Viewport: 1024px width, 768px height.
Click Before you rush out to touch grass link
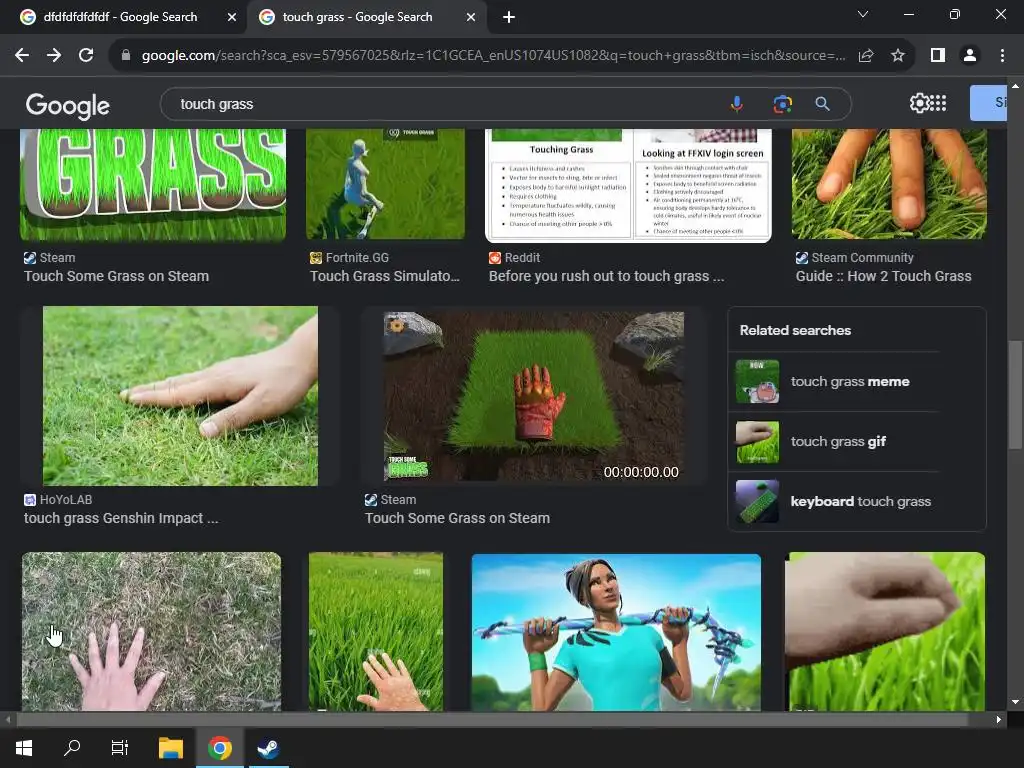(x=606, y=276)
